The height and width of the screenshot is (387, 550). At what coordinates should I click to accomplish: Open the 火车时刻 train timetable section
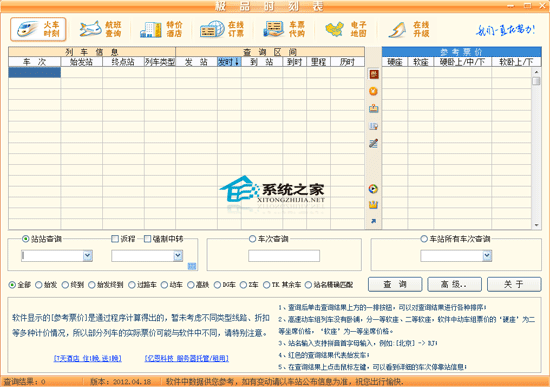[38, 29]
